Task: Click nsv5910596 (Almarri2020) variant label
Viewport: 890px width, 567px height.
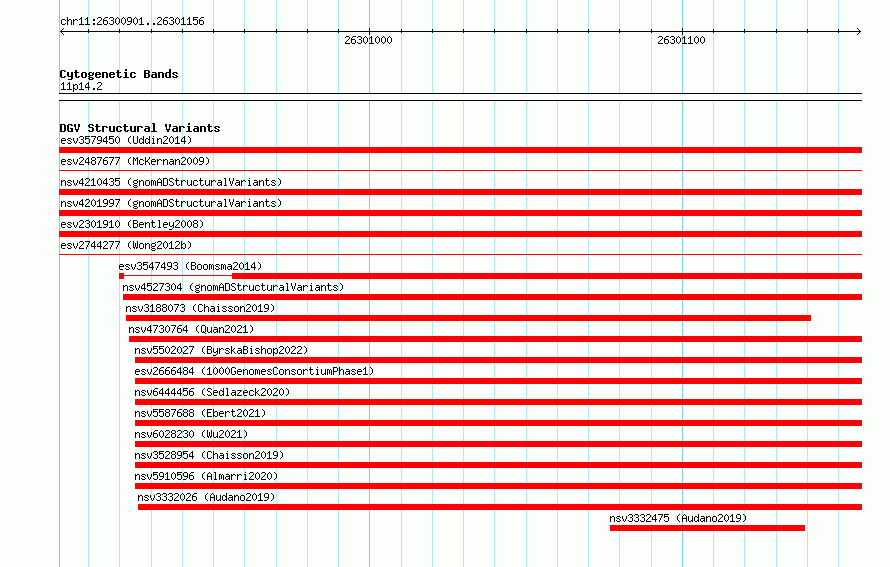Action: click(x=207, y=476)
